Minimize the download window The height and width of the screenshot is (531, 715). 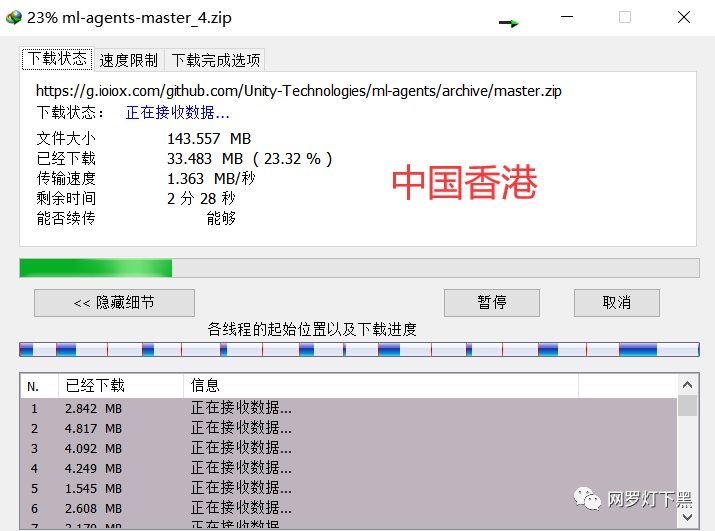(567, 17)
